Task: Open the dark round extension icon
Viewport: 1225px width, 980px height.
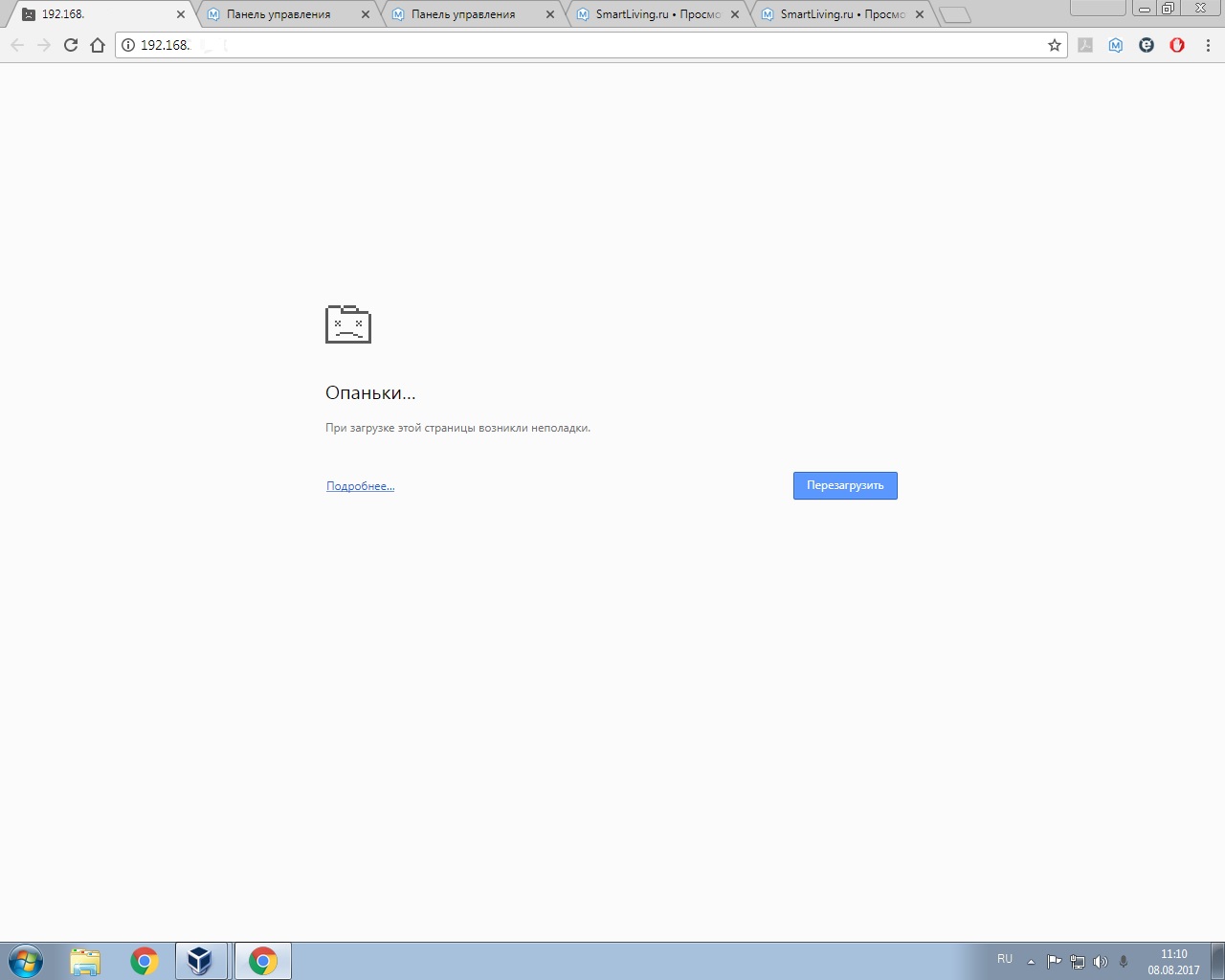Action: click(x=1147, y=45)
